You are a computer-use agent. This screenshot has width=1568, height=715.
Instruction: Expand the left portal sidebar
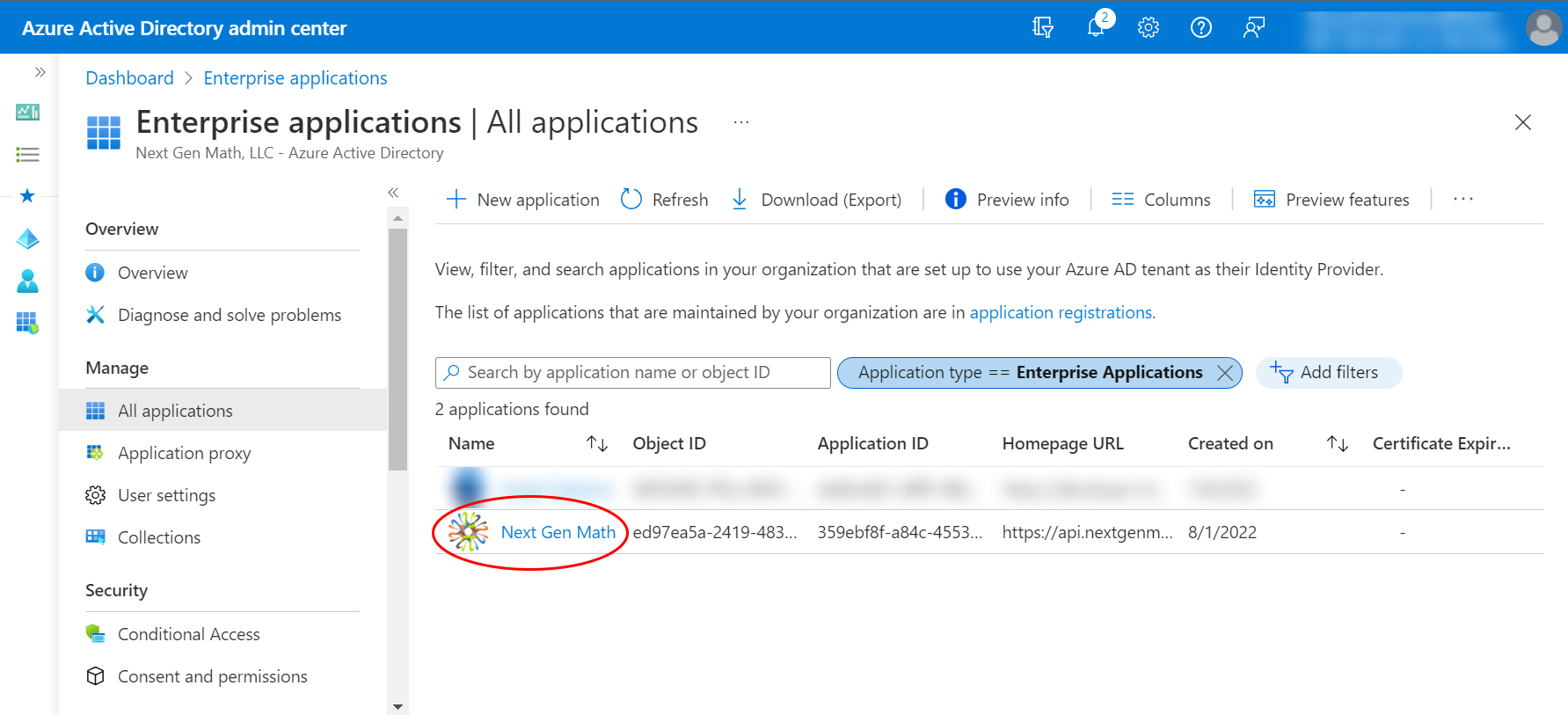coord(40,72)
